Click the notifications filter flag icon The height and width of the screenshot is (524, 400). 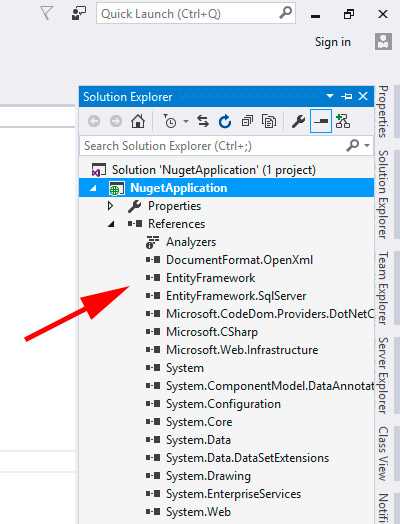point(46,14)
